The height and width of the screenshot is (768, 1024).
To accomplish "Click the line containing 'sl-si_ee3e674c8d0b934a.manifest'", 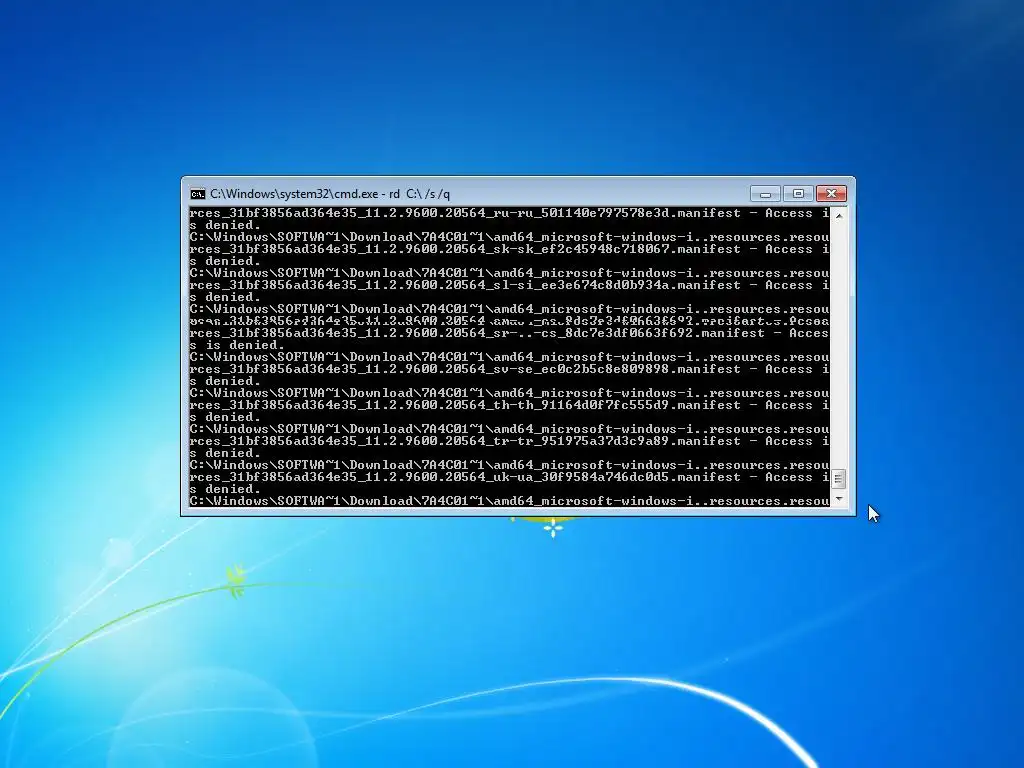I will click(509, 285).
